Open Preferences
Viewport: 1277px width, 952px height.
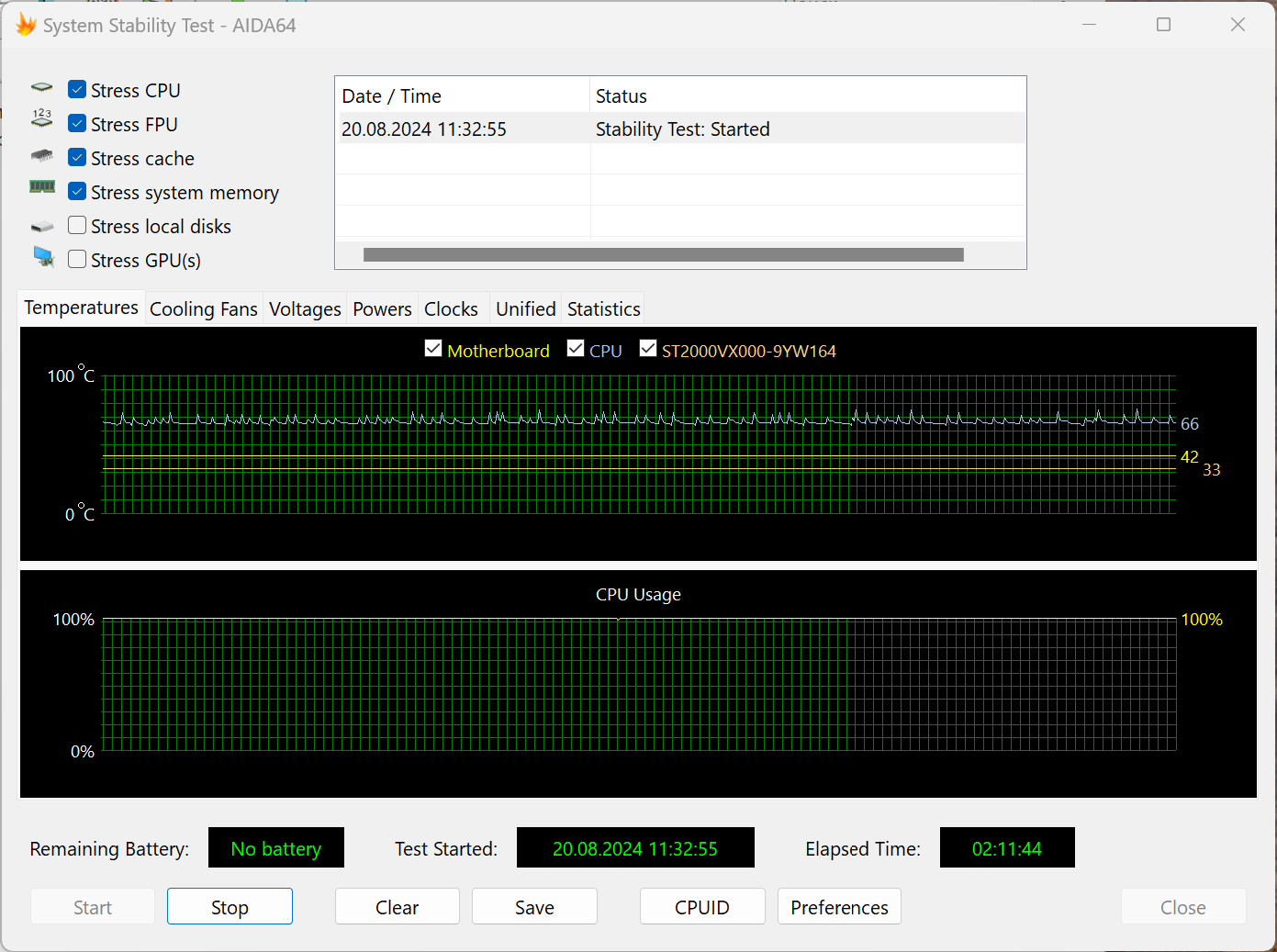pos(839,907)
